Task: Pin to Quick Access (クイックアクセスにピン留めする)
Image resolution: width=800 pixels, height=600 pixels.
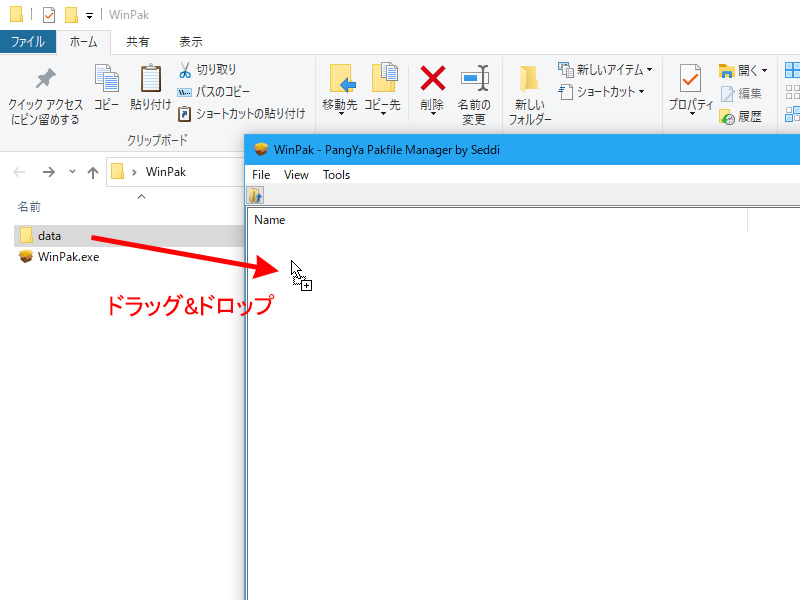Action: pyautogui.click(x=45, y=96)
